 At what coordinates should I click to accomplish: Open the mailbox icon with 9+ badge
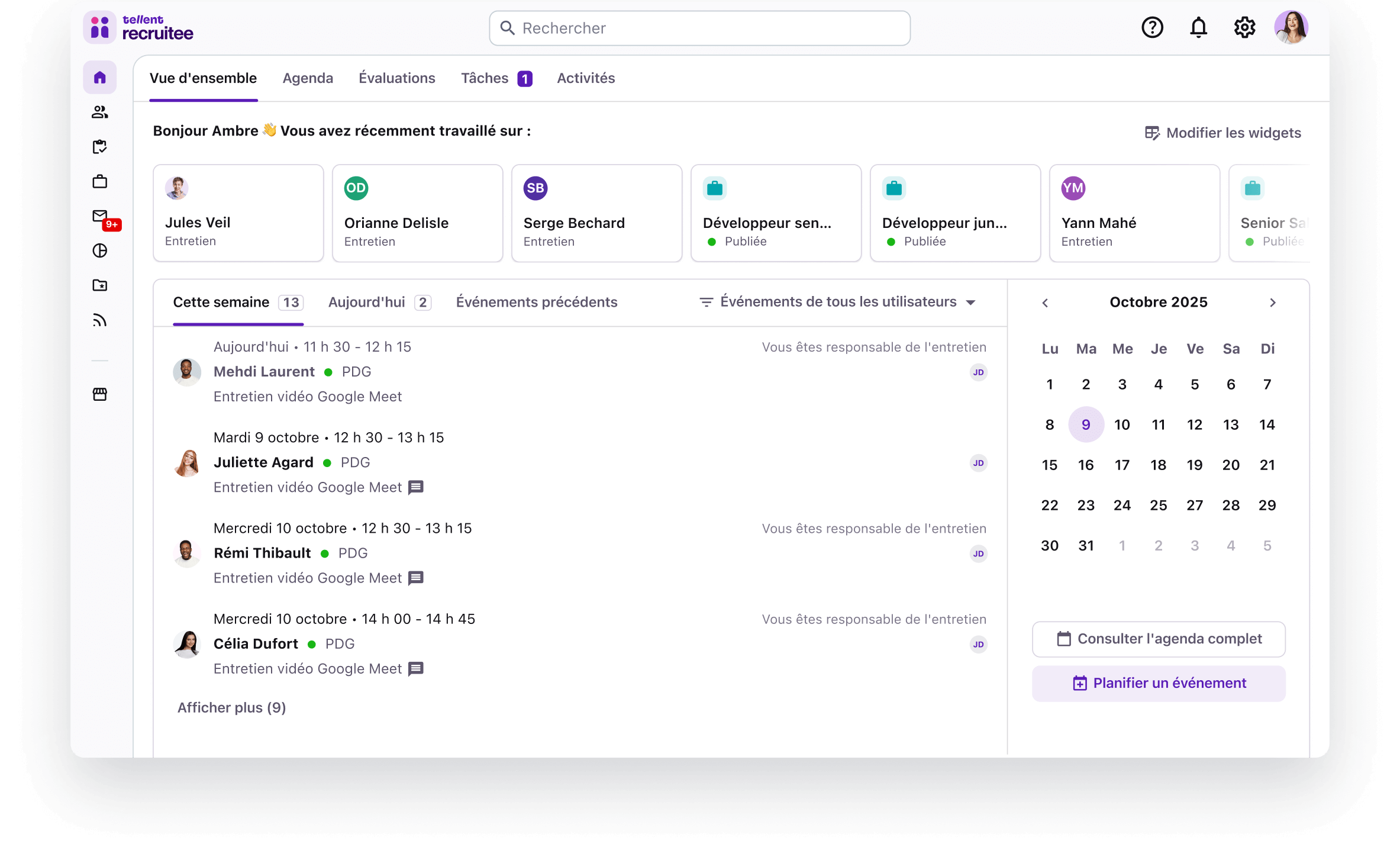point(100,217)
